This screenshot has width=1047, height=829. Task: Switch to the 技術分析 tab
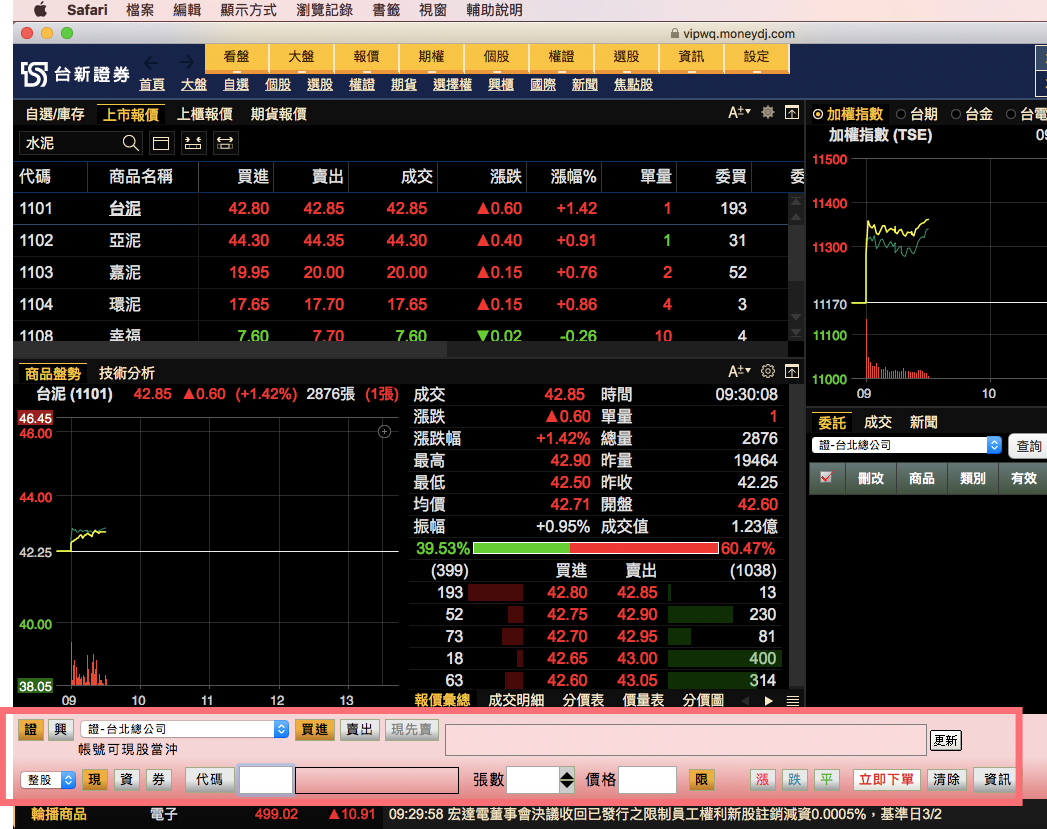[127, 373]
